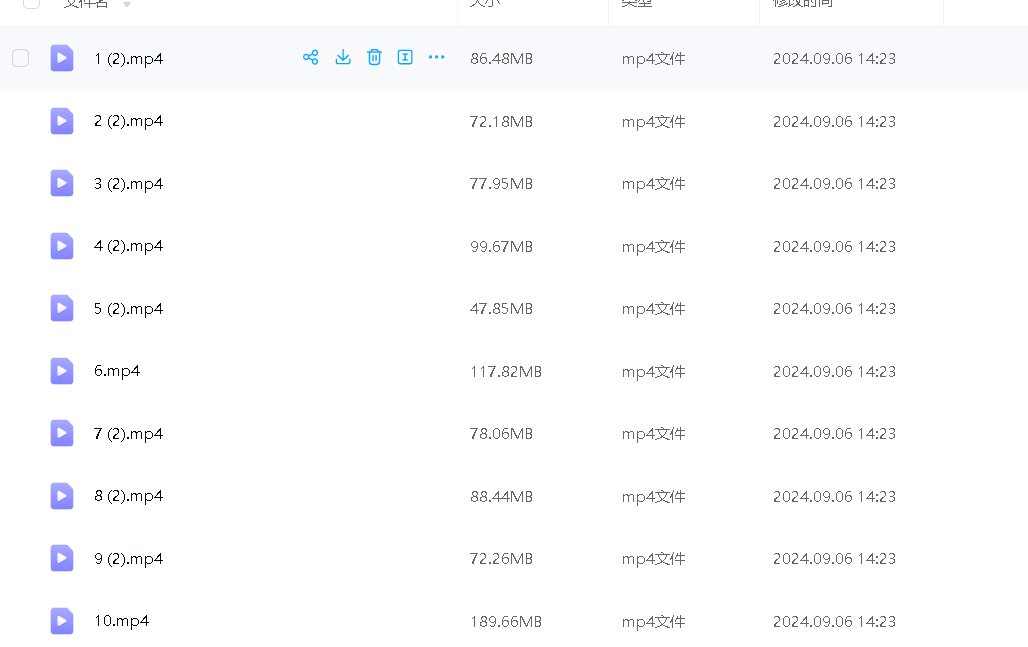Open the file named 4 (2).mp4
1028x647 pixels.
128,246
